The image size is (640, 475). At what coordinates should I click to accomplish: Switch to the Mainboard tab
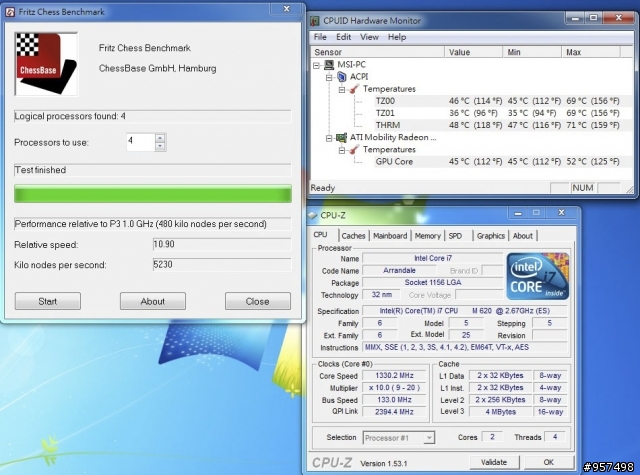click(390, 236)
